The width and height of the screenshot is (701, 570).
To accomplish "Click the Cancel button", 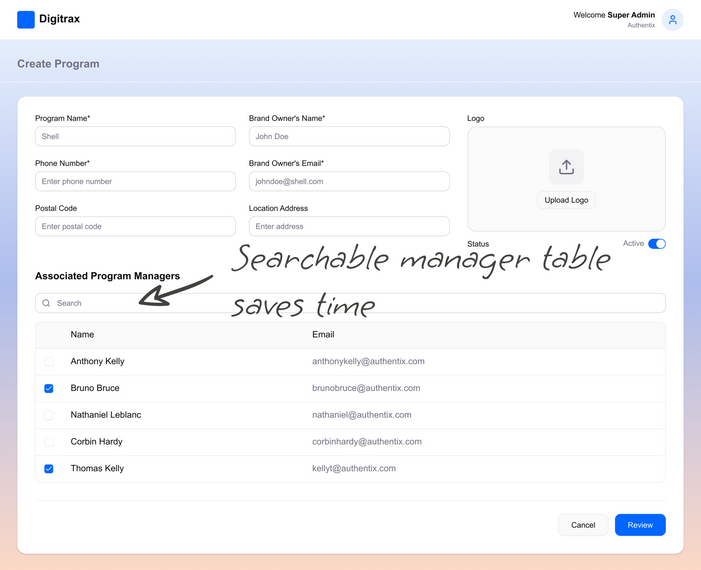I will pos(583,525).
